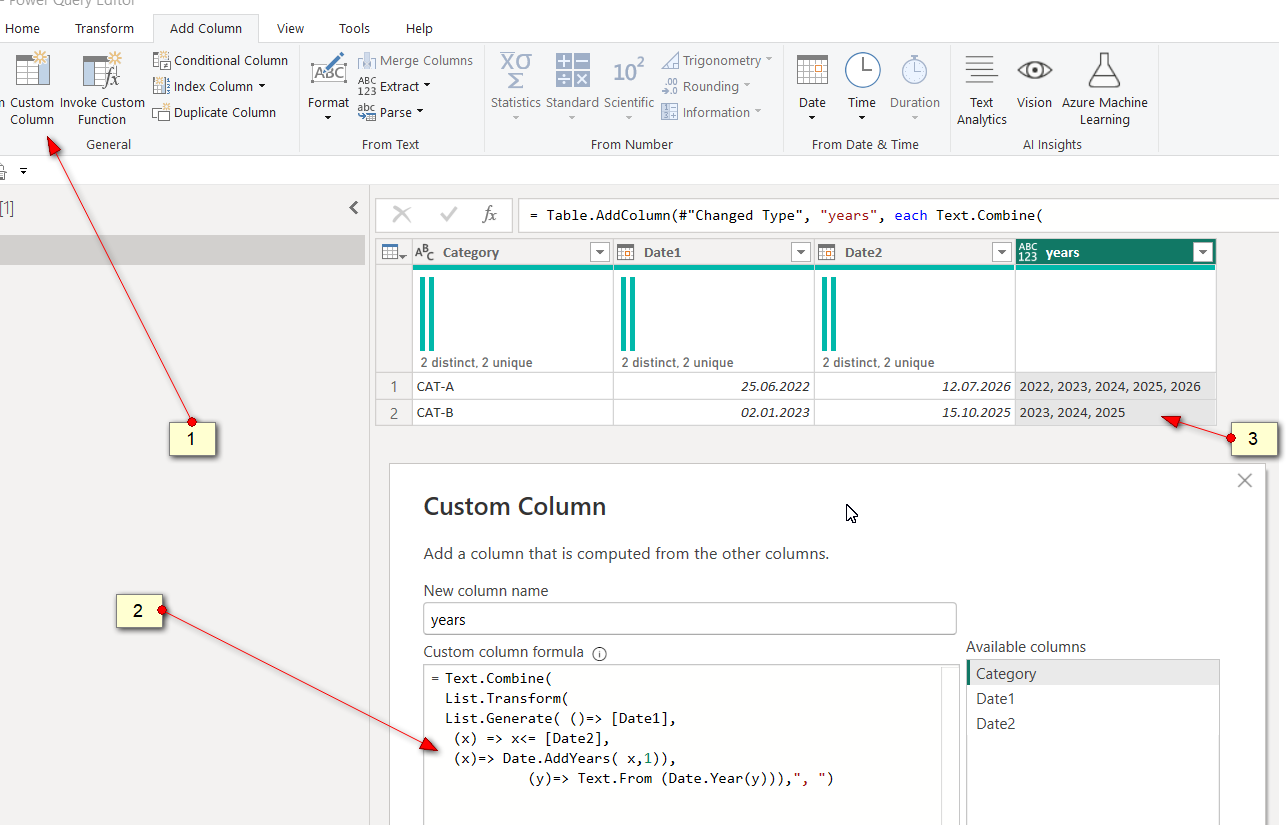
Task: Select the CAT-B cell
Action: click(x=513, y=412)
